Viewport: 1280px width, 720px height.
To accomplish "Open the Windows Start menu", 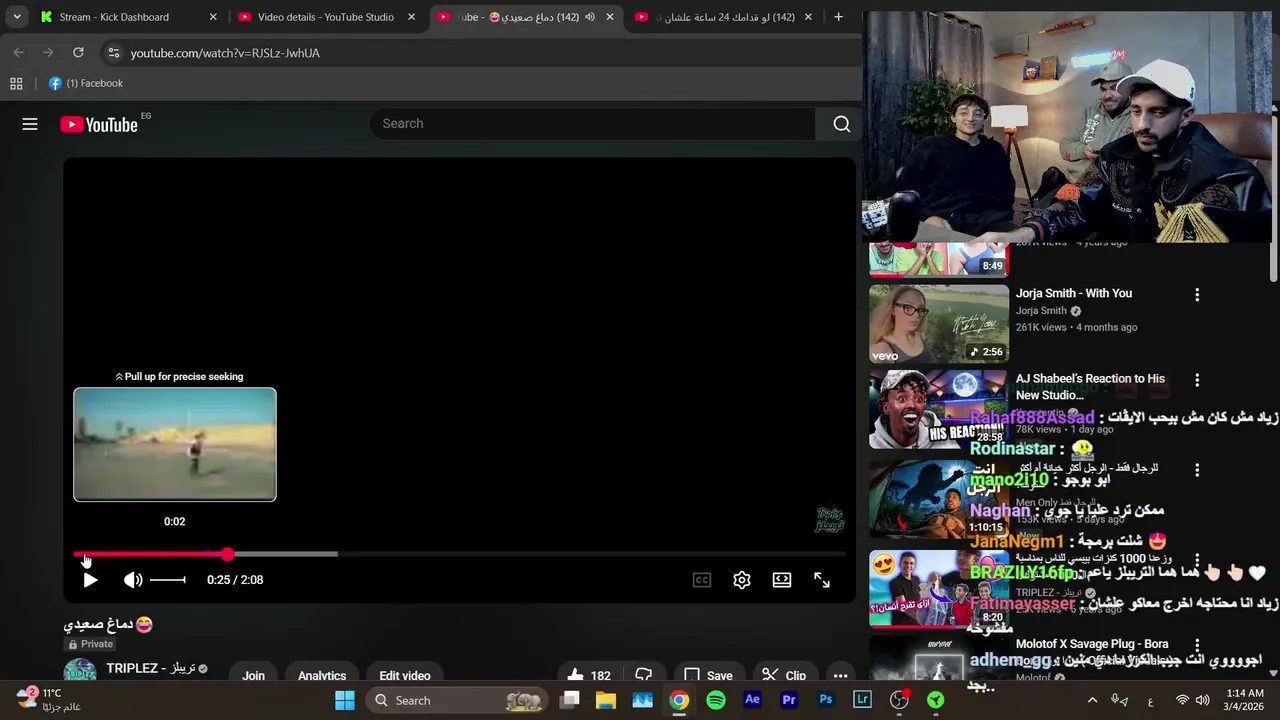I will pyautogui.click(x=345, y=700).
